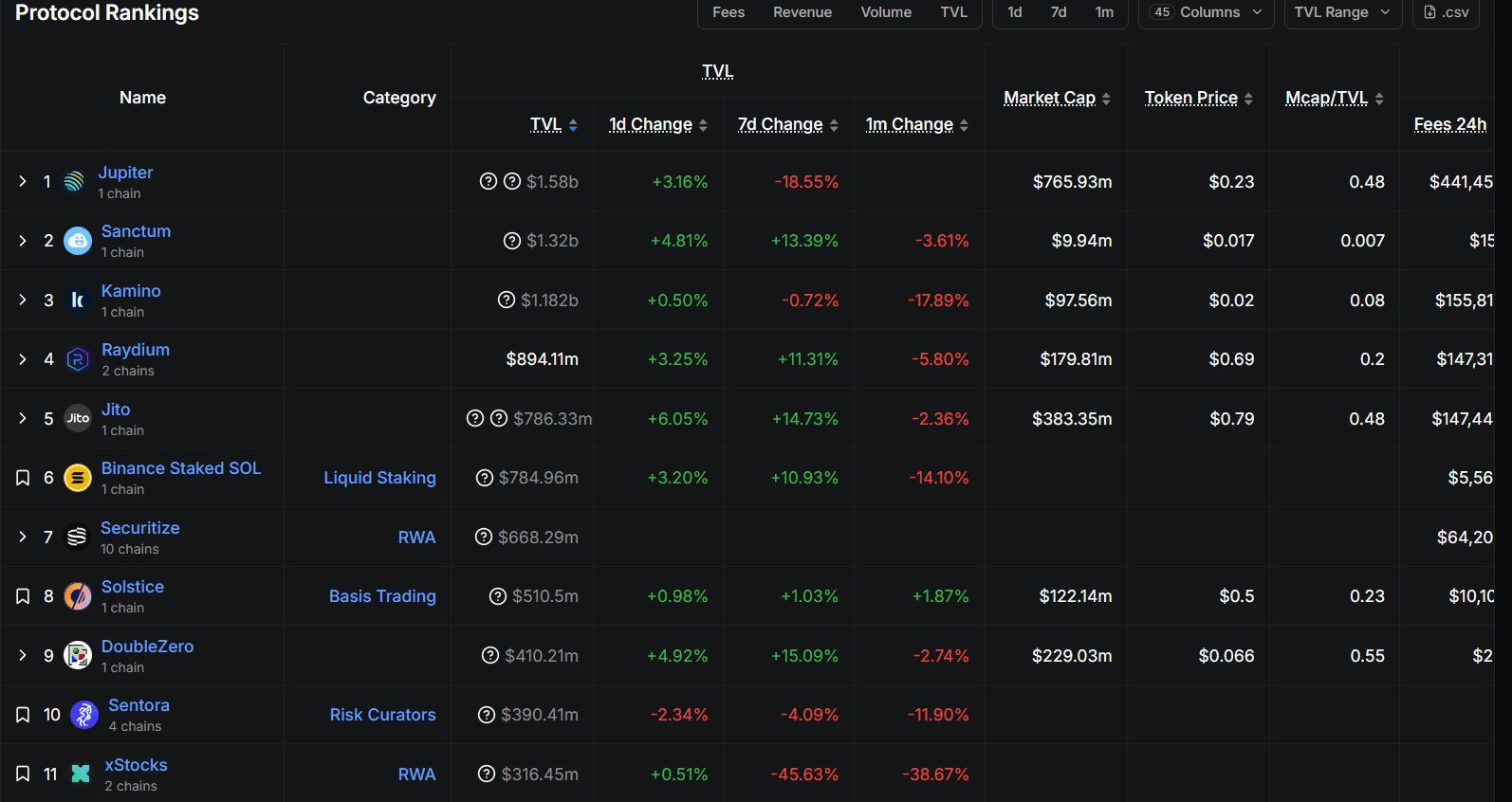Expand the Securitize row
Image resolution: width=1512 pixels, height=802 pixels.
click(23, 537)
